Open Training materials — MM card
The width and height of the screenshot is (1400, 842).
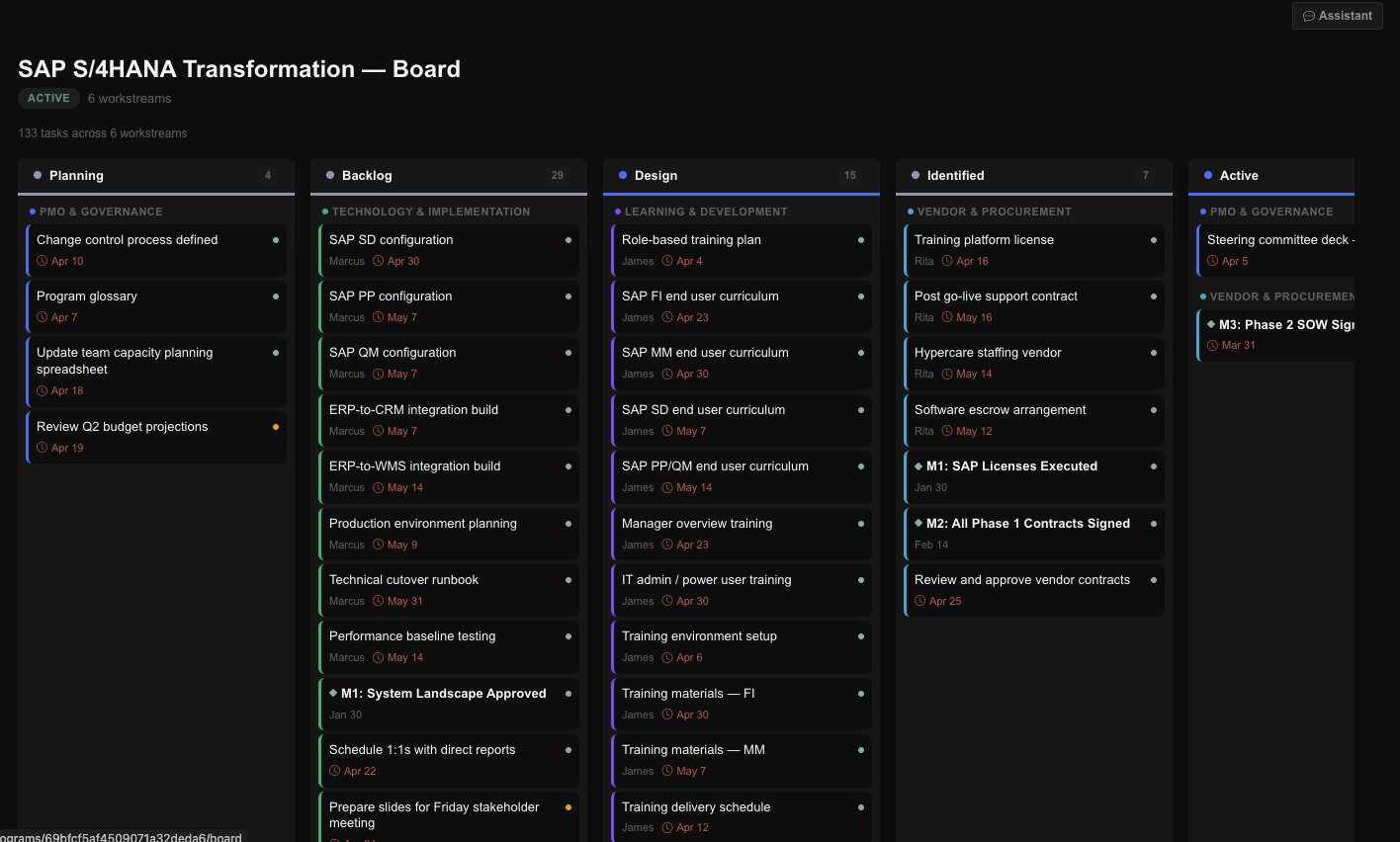tap(742, 760)
